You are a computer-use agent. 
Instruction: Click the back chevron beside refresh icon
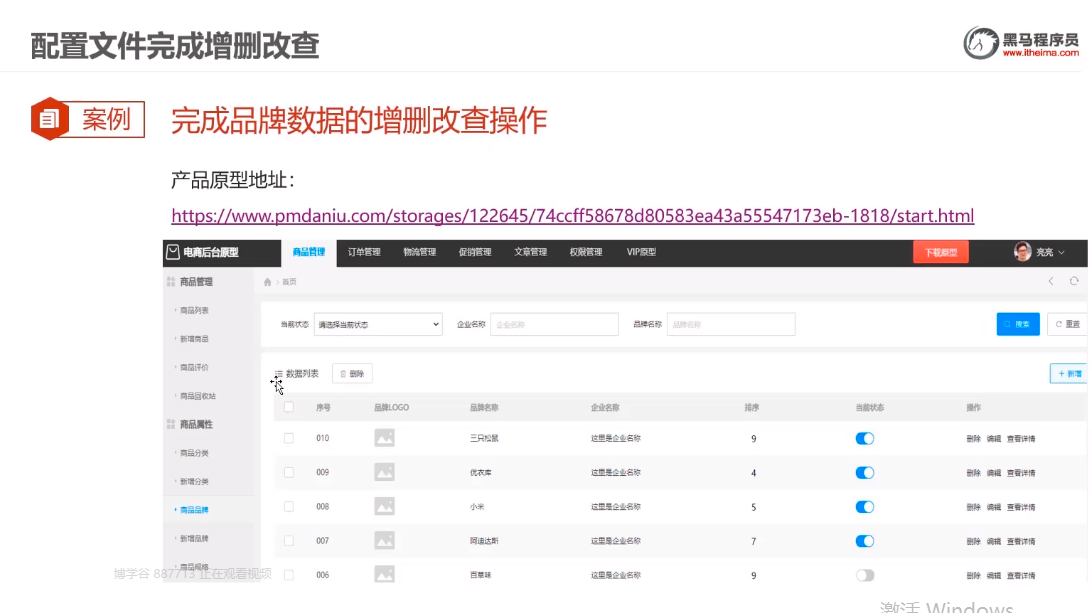(1051, 281)
